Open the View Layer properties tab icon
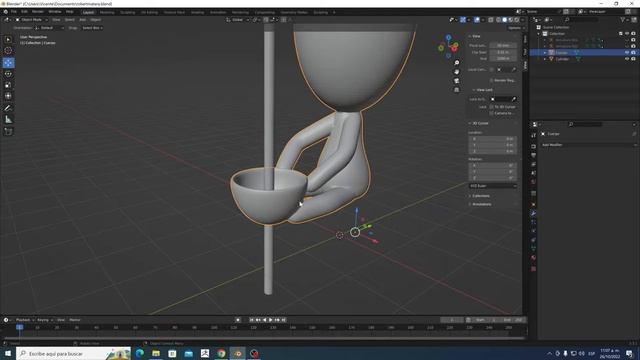The width and height of the screenshot is (640, 360). (x=533, y=164)
